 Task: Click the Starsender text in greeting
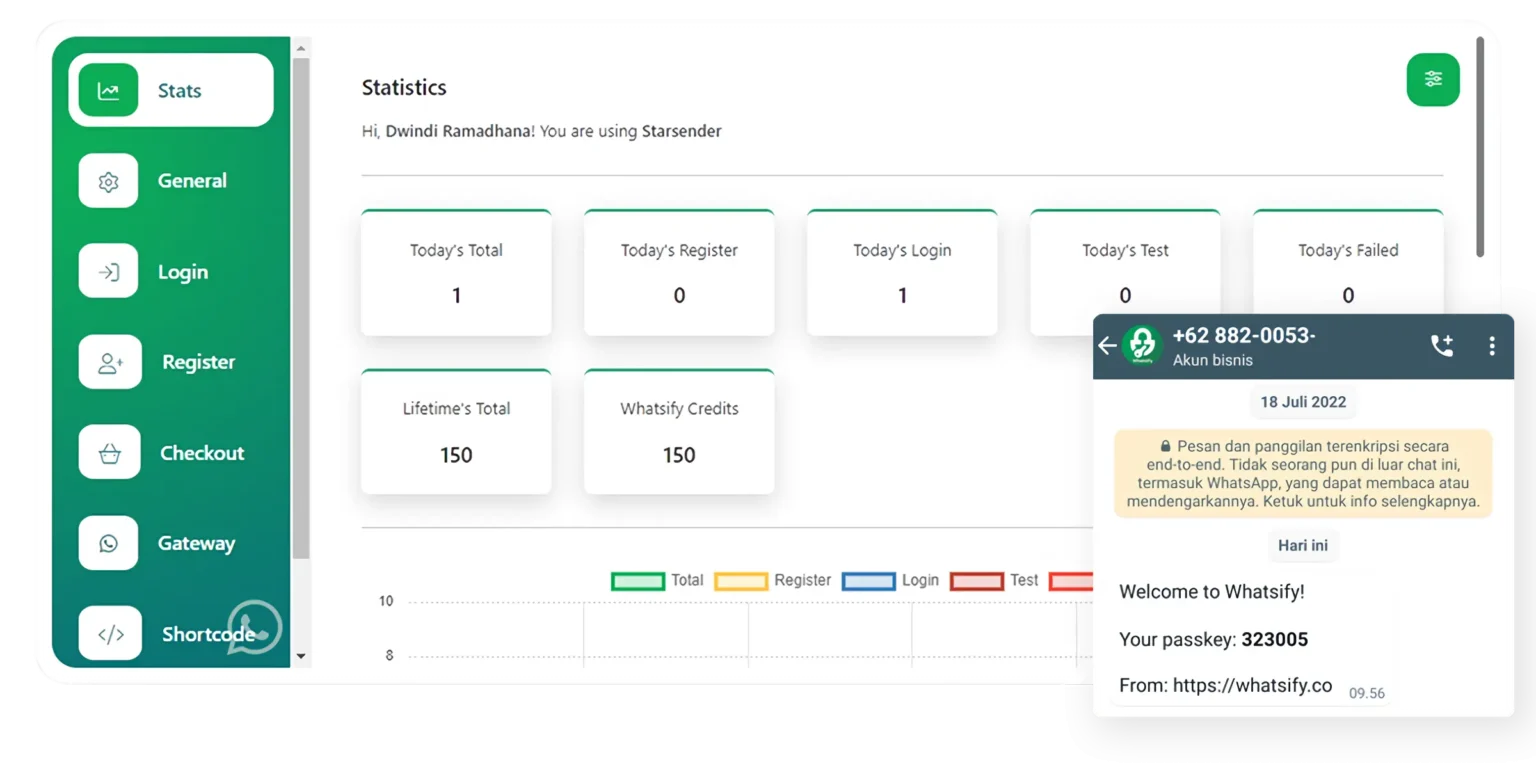tap(681, 131)
